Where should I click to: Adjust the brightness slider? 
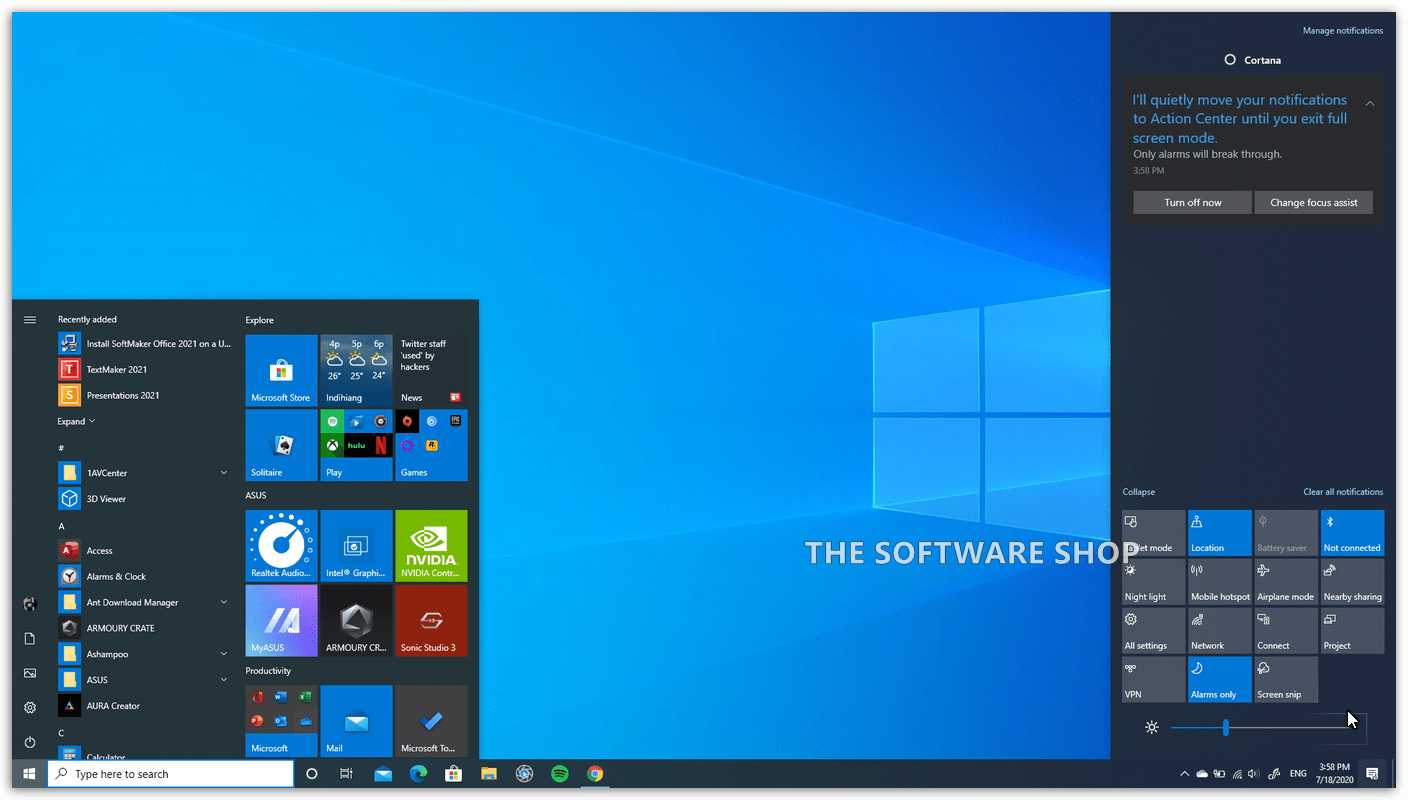(1227, 728)
